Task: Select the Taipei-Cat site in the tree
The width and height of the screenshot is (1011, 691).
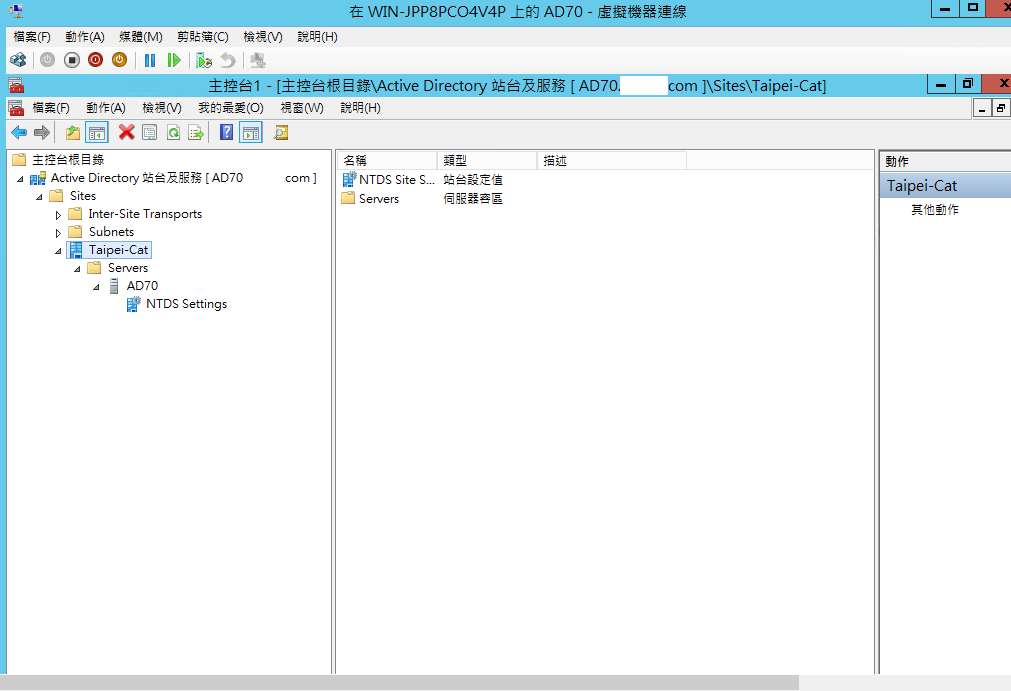Action: pos(118,249)
